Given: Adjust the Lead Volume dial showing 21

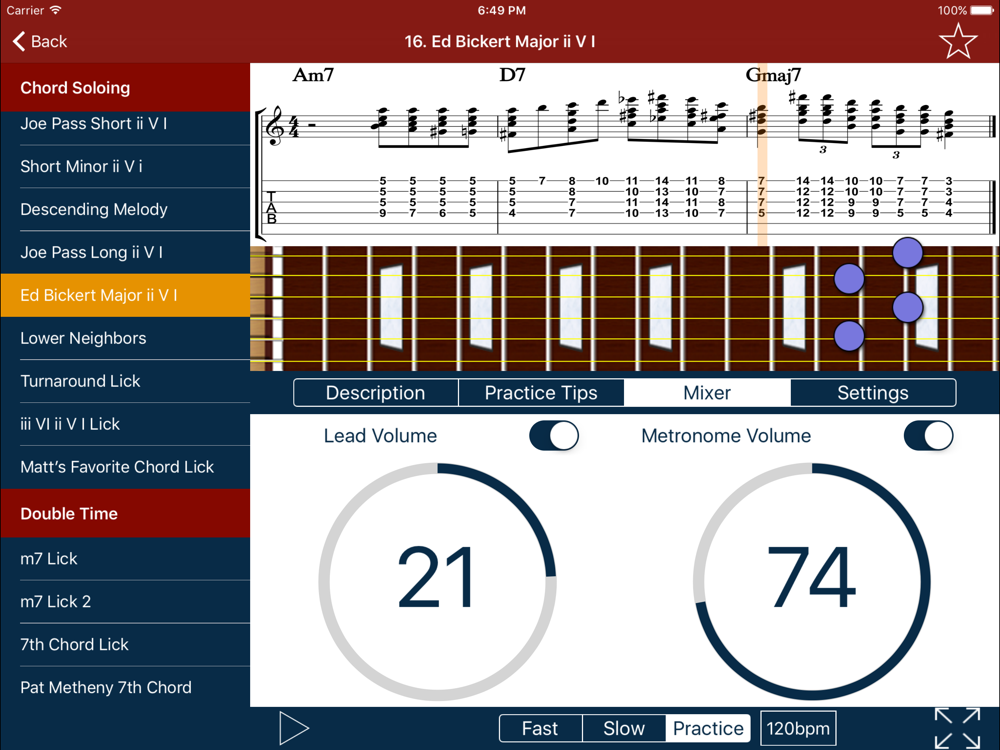Looking at the screenshot, I should point(438,581).
